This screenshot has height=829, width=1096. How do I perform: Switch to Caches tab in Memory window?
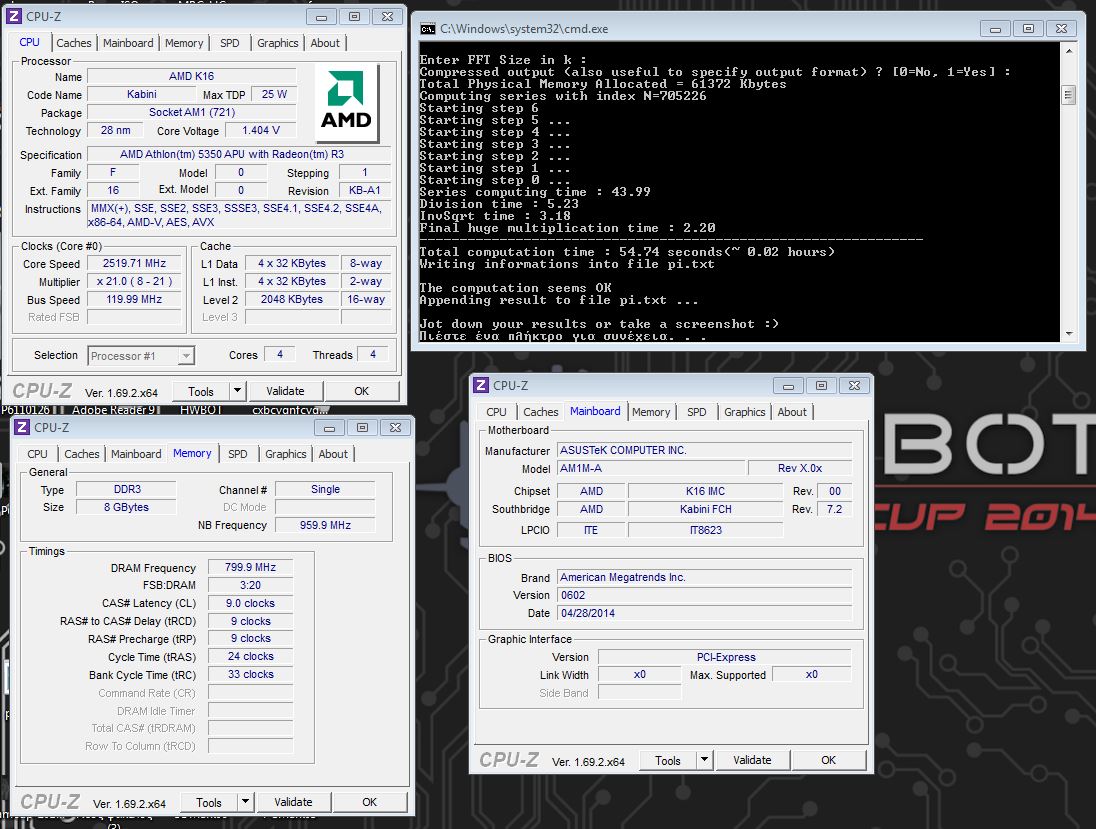[82, 454]
